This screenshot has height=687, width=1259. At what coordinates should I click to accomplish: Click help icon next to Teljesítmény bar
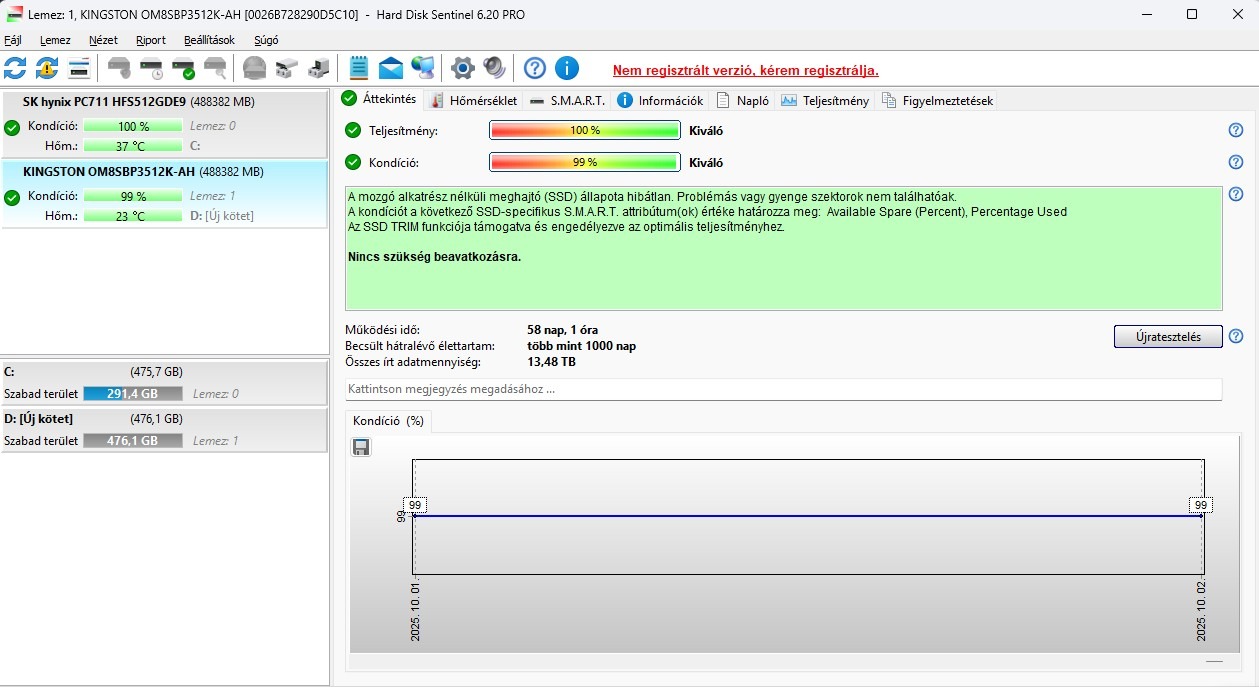(1236, 130)
